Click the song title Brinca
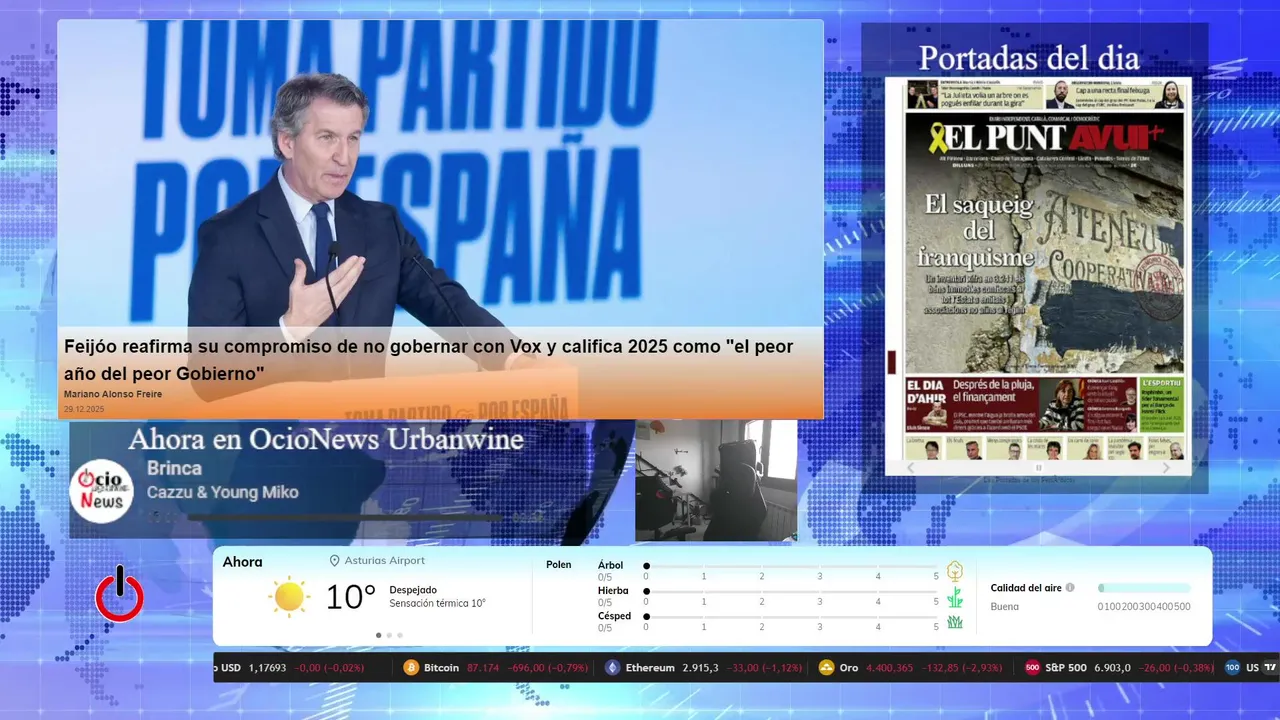The image size is (1280, 720). [174, 468]
